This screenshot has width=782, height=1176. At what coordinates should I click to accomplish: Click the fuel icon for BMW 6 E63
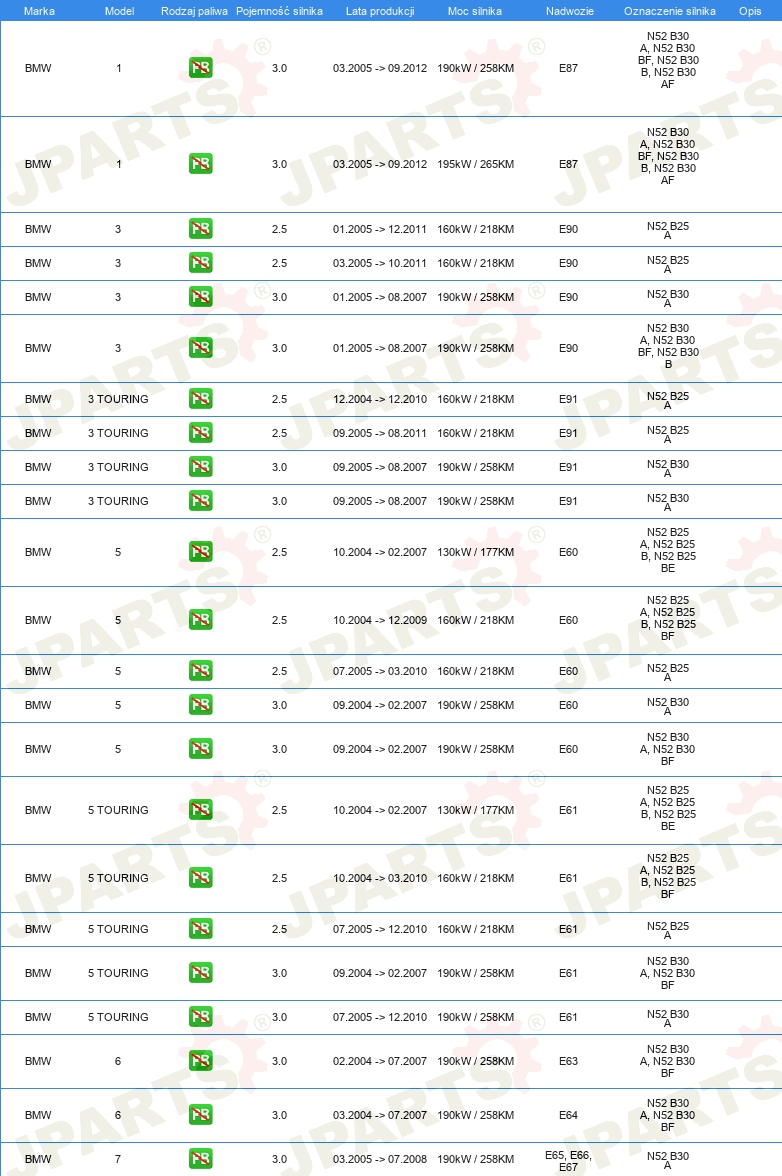200,1060
